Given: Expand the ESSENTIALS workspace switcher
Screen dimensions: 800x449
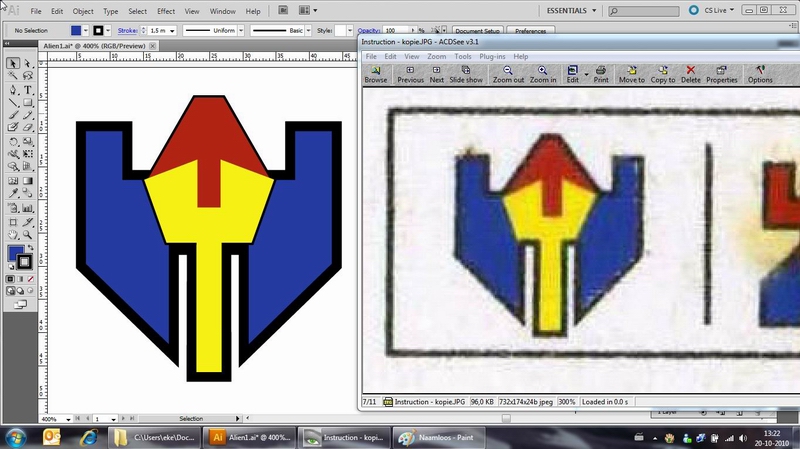Looking at the screenshot, I should click(x=571, y=10).
